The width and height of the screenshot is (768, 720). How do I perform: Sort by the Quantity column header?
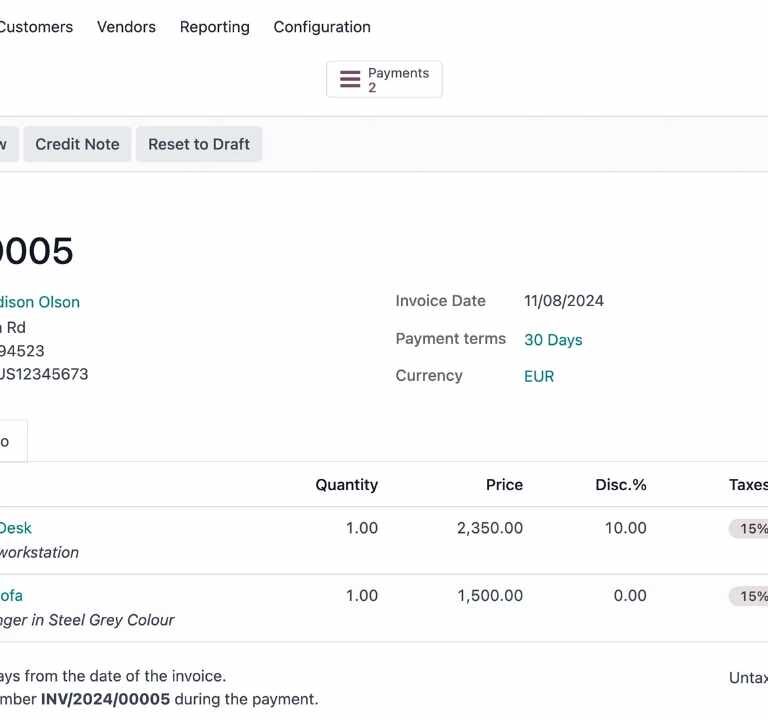(x=346, y=485)
